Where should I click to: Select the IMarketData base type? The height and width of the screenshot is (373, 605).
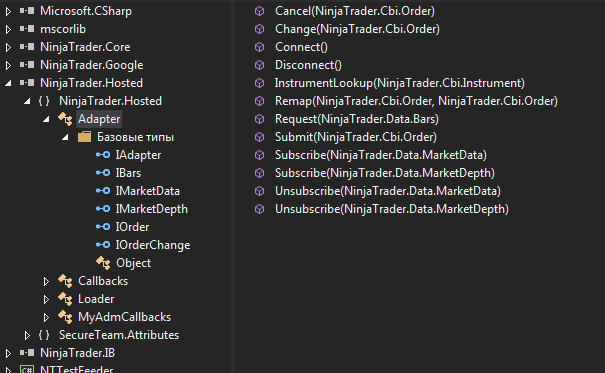tap(147, 191)
